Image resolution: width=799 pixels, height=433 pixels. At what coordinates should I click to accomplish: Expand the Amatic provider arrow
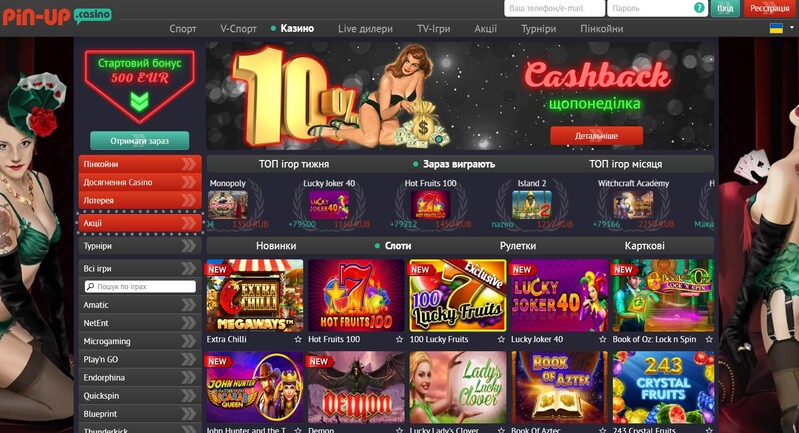point(188,305)
